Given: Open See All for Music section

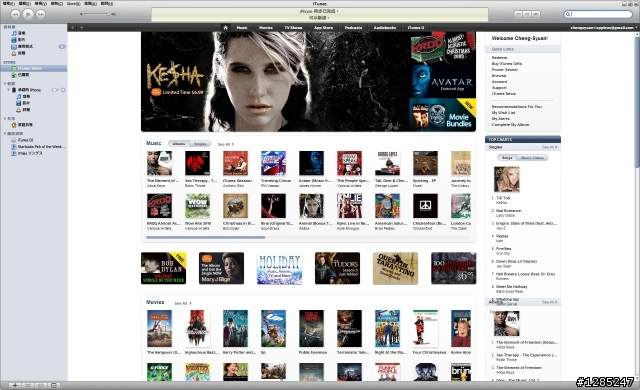Looking at the screenshot, I should click(x=225, y=144).
